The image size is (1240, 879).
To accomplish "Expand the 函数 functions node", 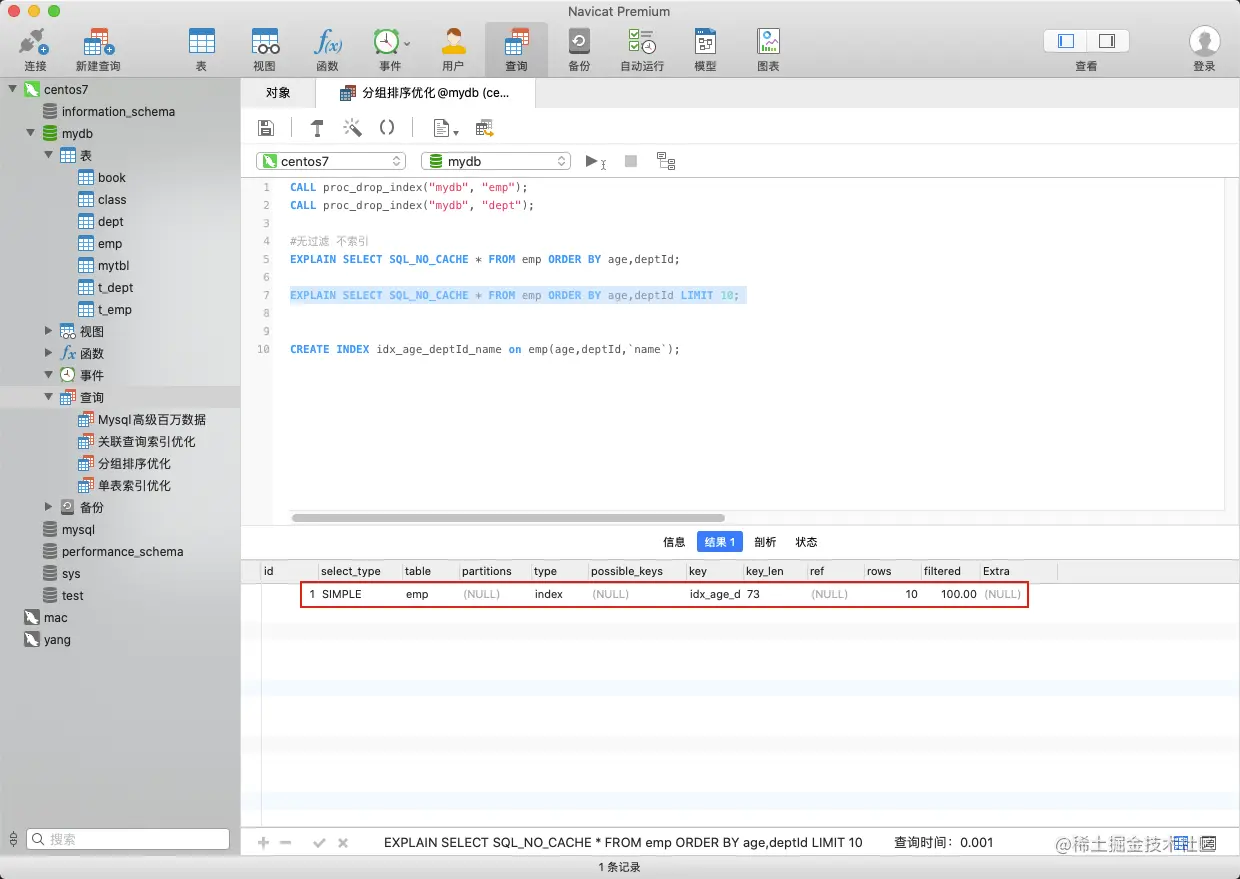I will pos(48,353).
